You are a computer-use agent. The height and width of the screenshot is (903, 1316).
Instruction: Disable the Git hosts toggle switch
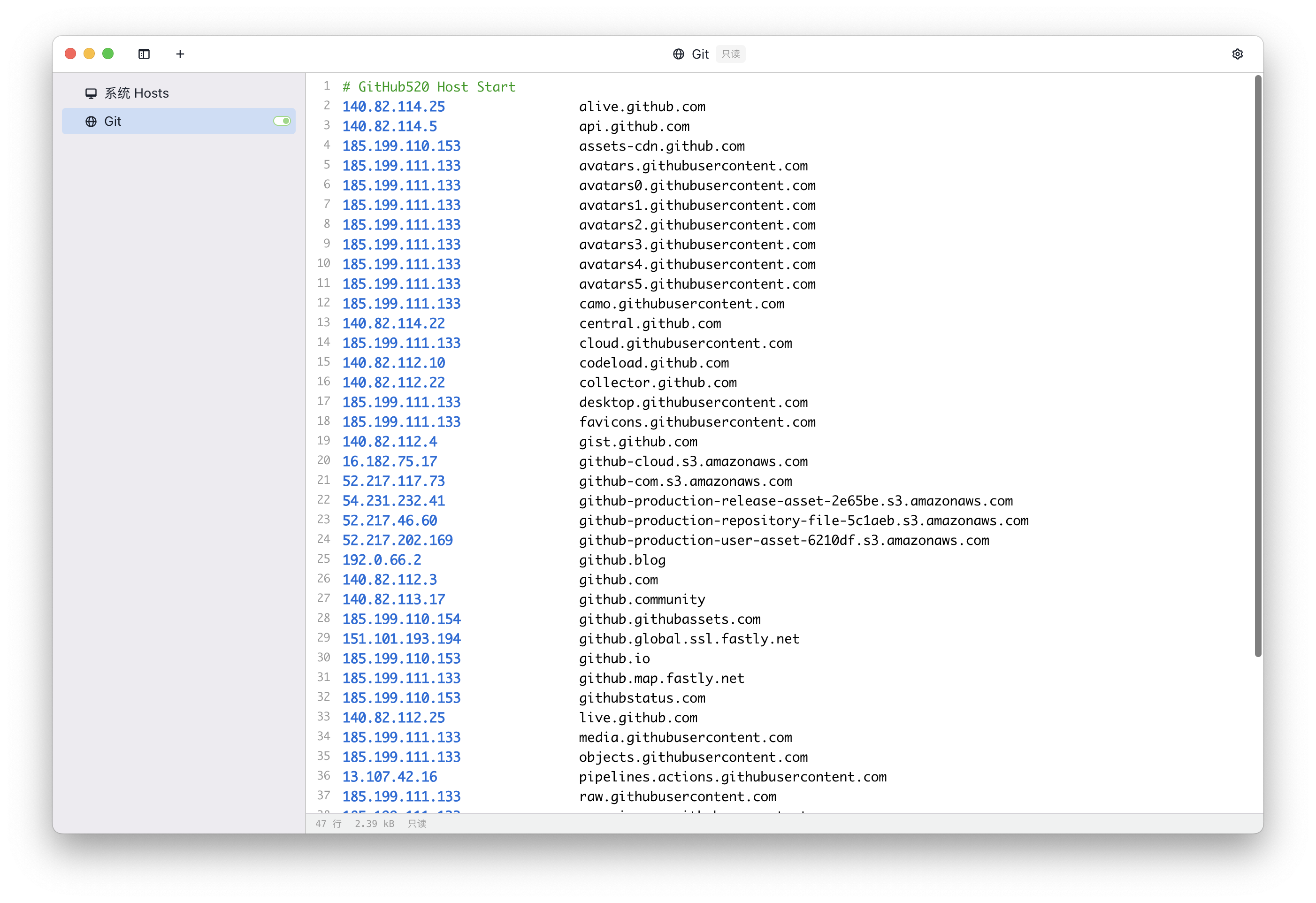(x=282, y=121)
